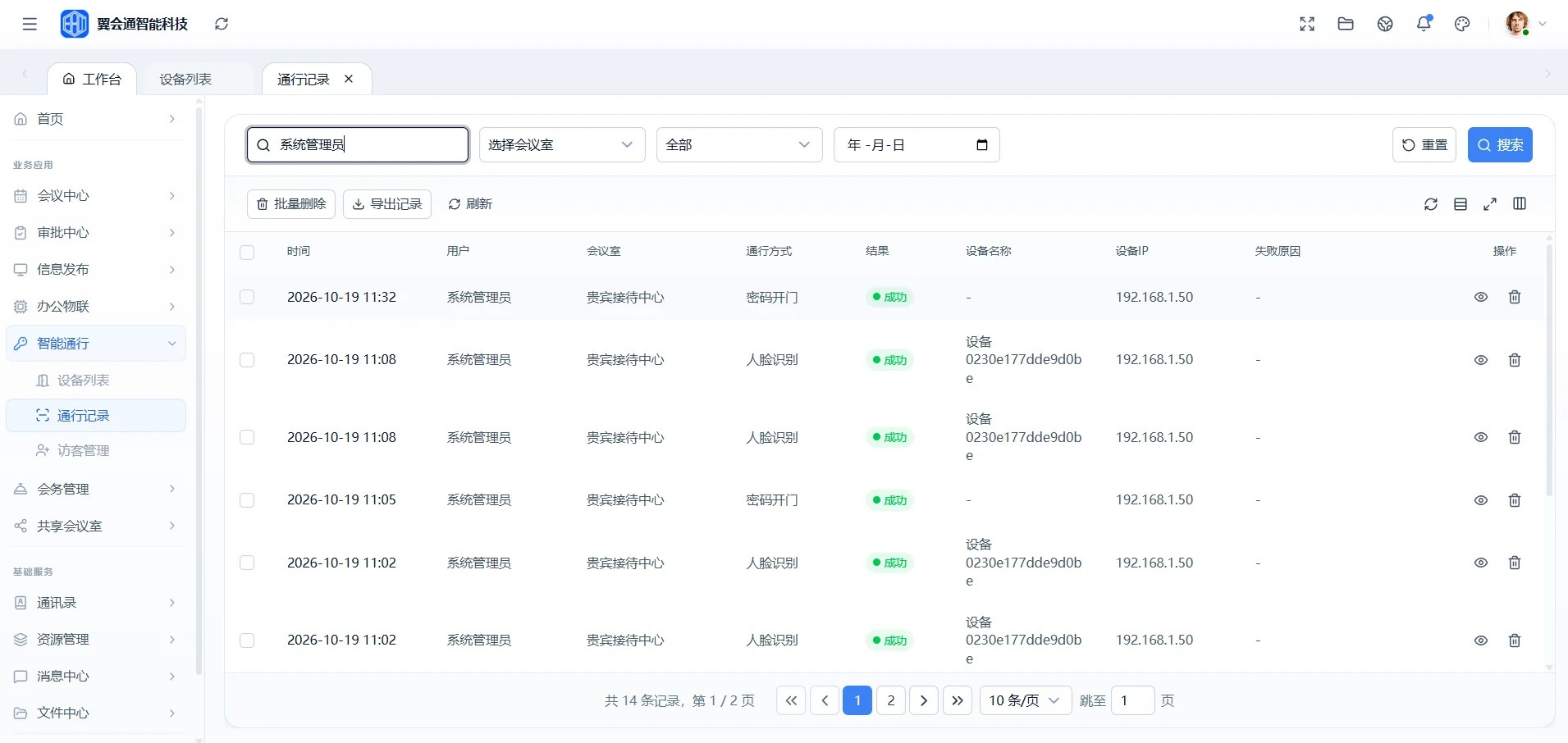This screenshot has height=743, width=1568.
Task: Delete the 2026-10-19 11:05 record
Action: coord(1515,500)
